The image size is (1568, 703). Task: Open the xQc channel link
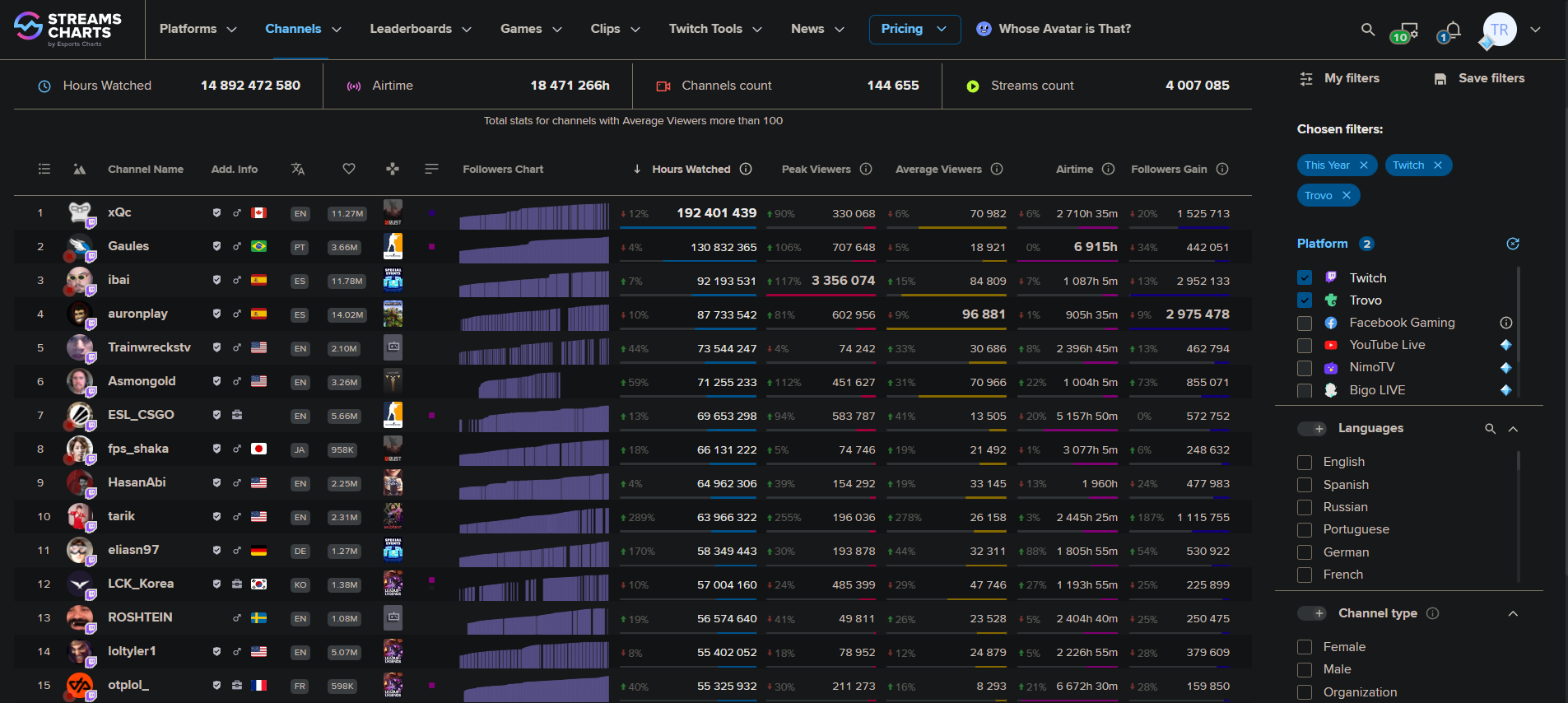pos(119,212)
